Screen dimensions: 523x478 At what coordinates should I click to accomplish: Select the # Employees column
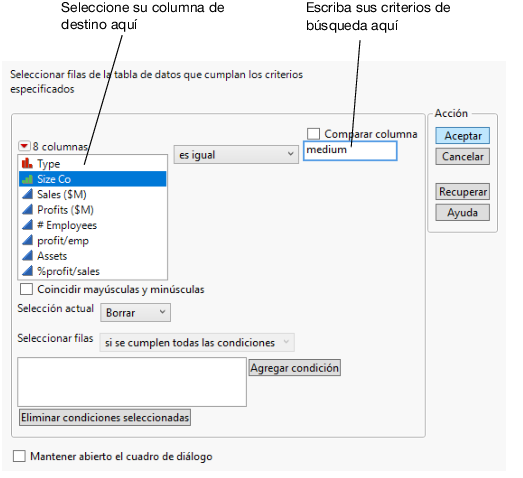(x=92, y=225)
